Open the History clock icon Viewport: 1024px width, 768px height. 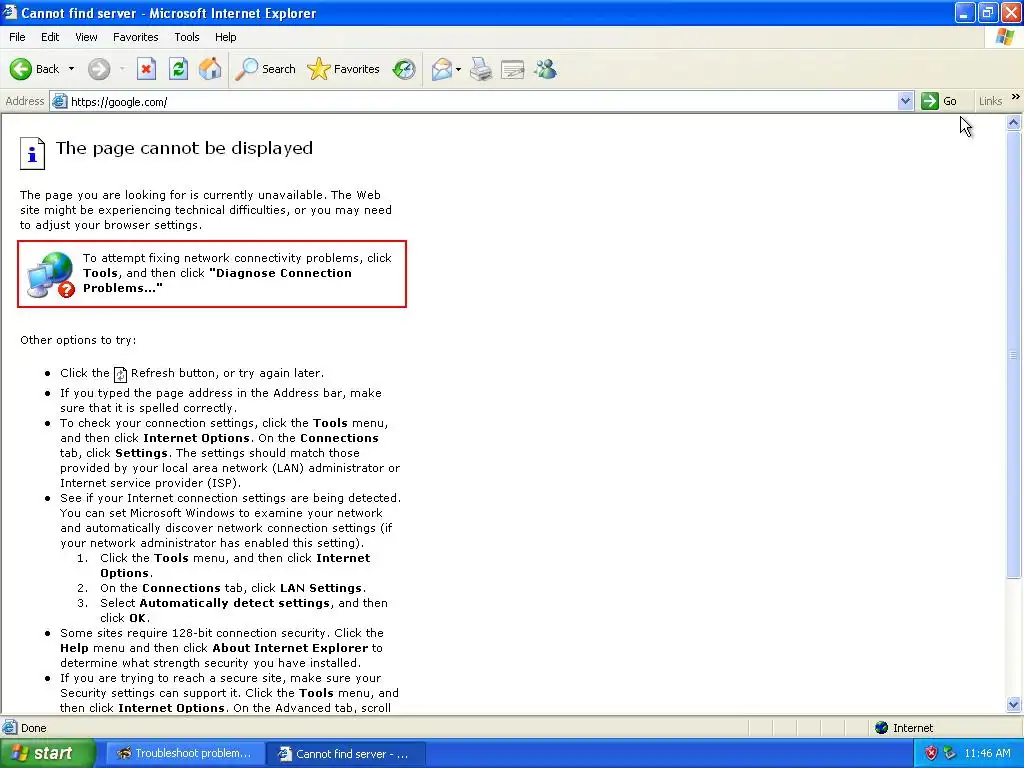pyautogui.click(x=404, y=69)
